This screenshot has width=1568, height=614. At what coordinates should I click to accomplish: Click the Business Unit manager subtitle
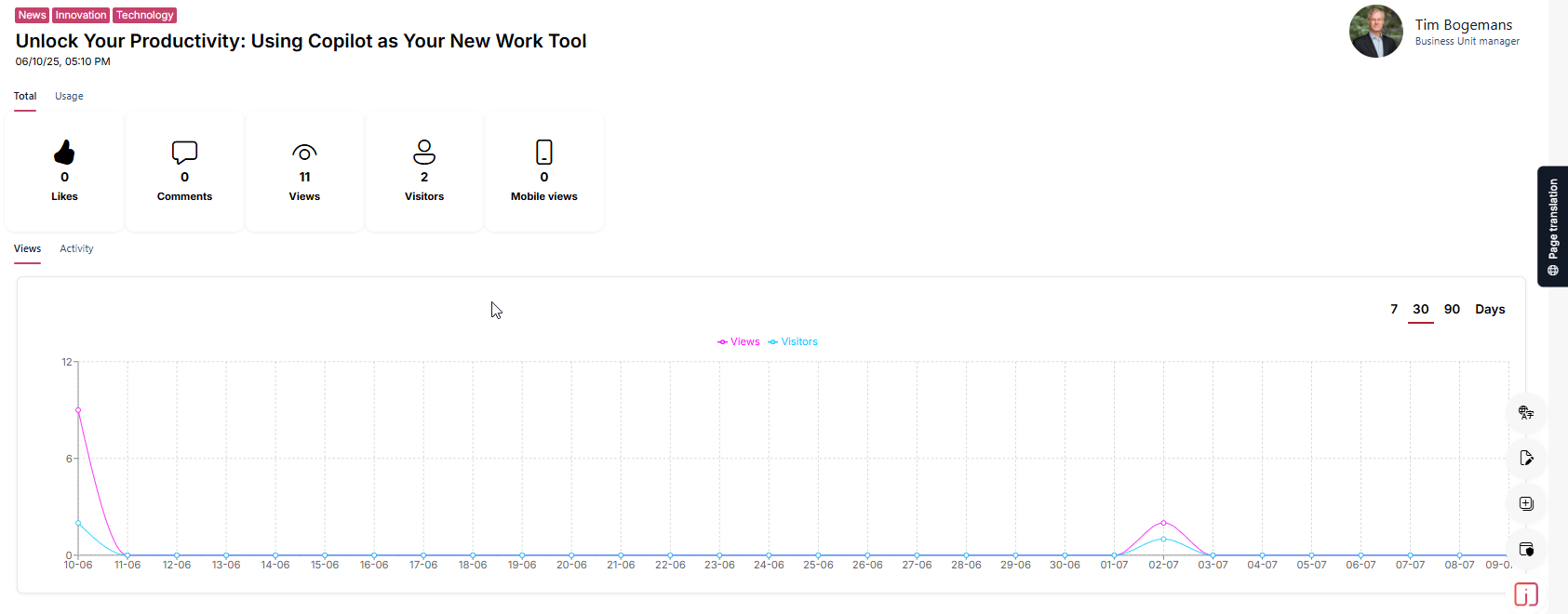(x=1467, y=42)
